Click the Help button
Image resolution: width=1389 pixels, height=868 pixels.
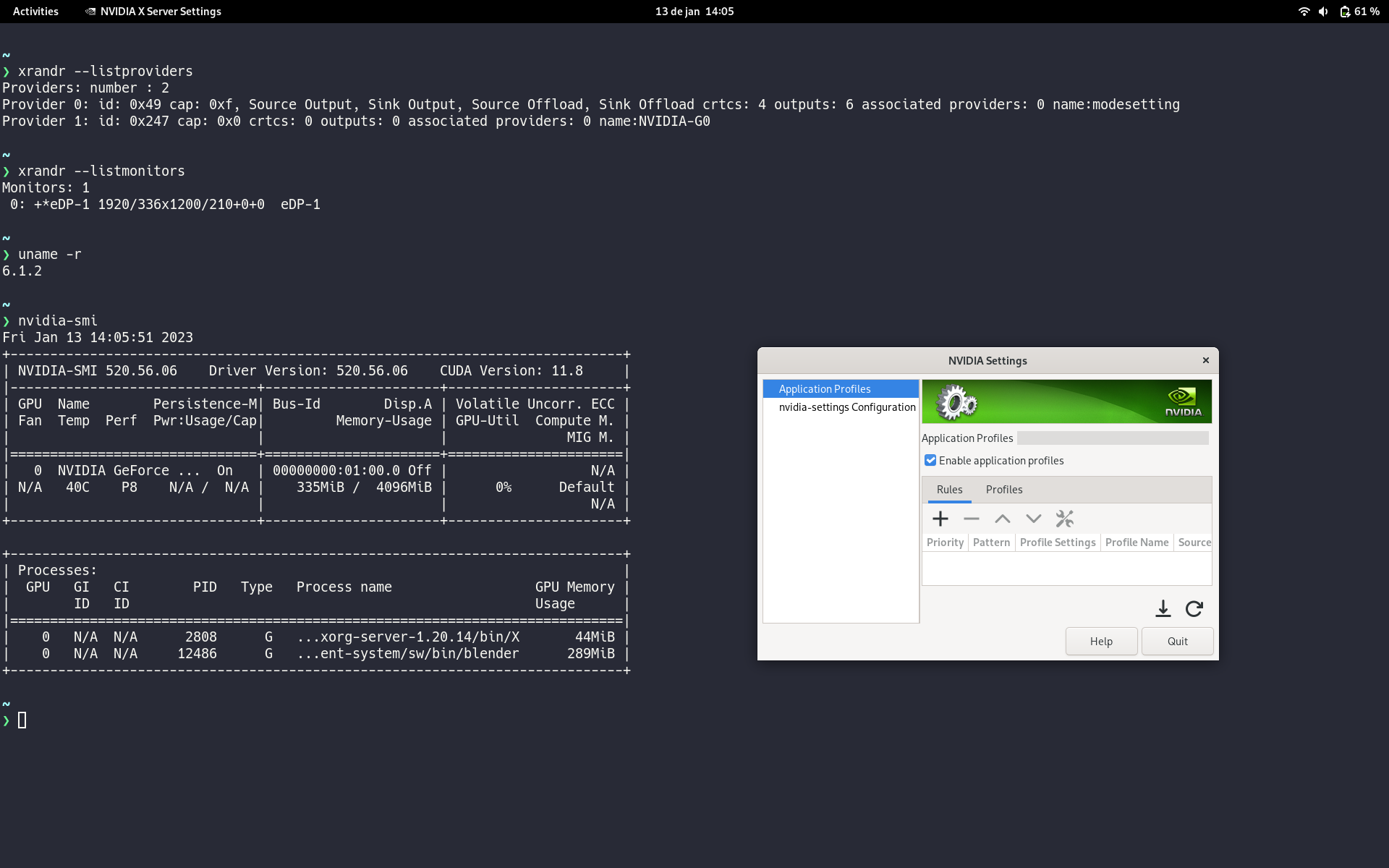(x=1100, y=642)
